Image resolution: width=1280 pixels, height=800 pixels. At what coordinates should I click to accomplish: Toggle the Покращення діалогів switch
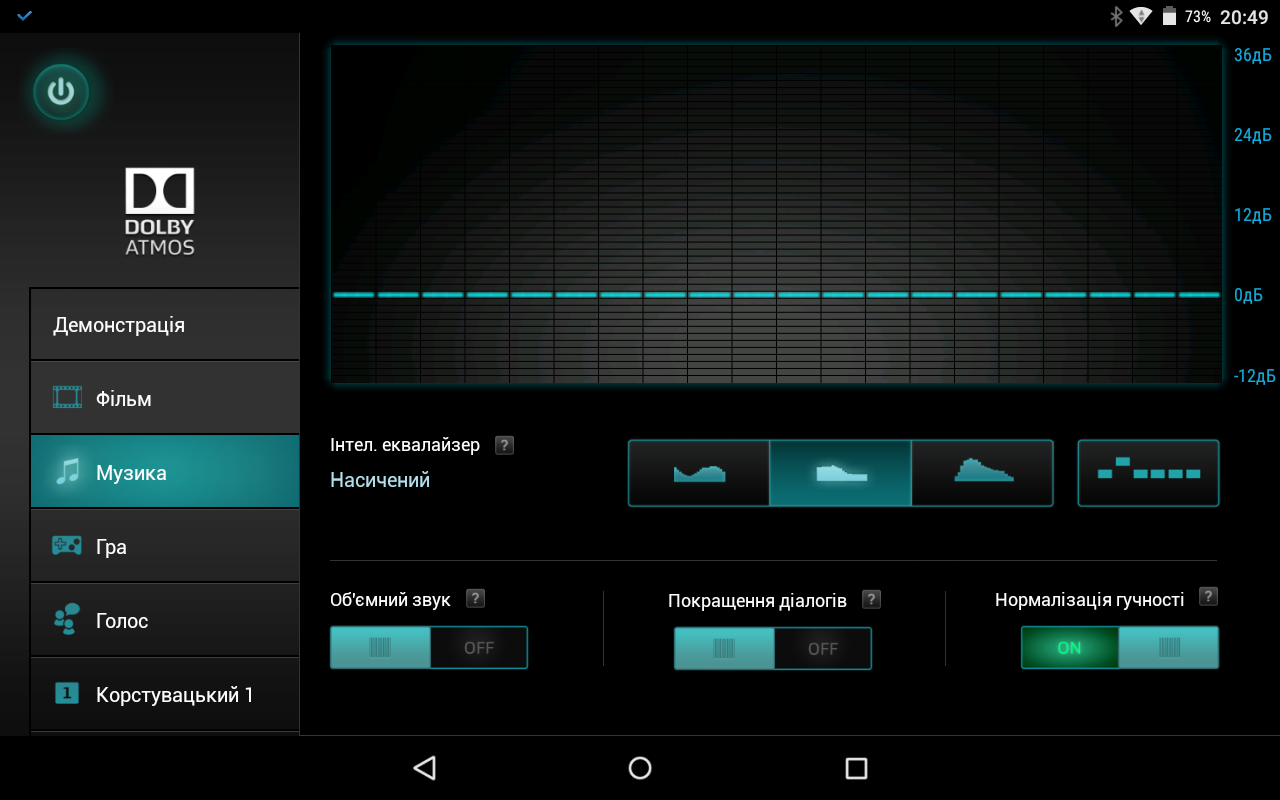772,648
